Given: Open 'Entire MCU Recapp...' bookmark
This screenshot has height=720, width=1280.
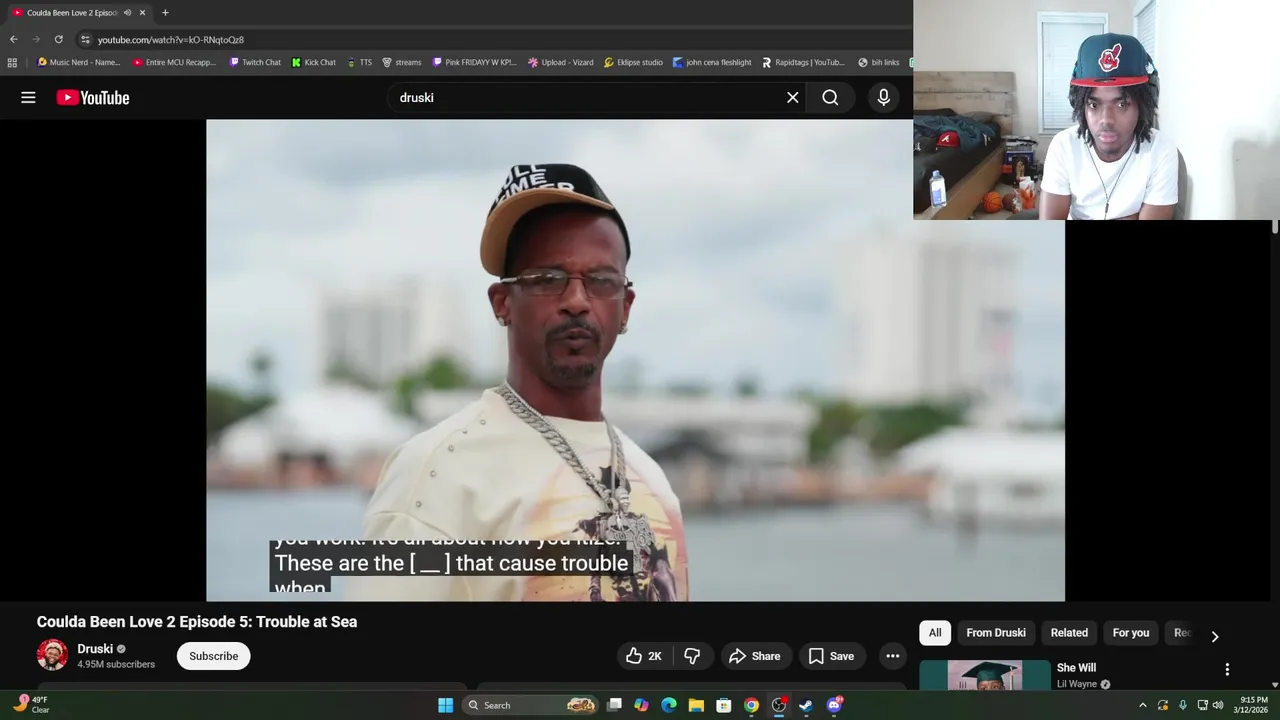Looking at the screenshot, I should [x=175, y=62].
